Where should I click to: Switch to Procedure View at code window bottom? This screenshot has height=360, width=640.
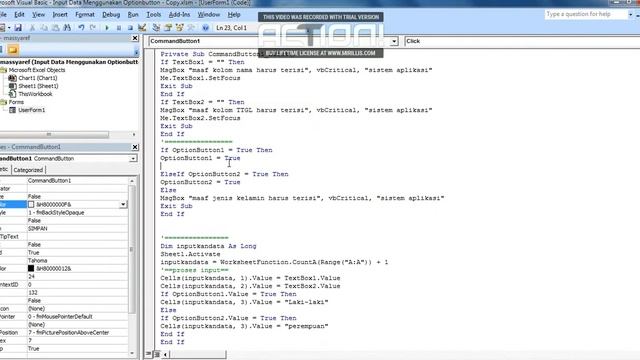(149, 354)
